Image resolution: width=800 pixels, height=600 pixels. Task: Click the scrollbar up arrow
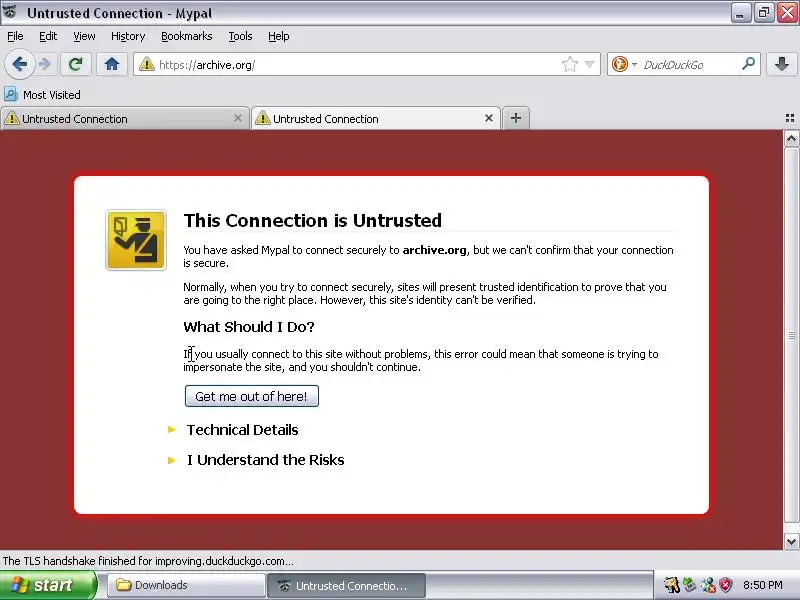point(791,139)
